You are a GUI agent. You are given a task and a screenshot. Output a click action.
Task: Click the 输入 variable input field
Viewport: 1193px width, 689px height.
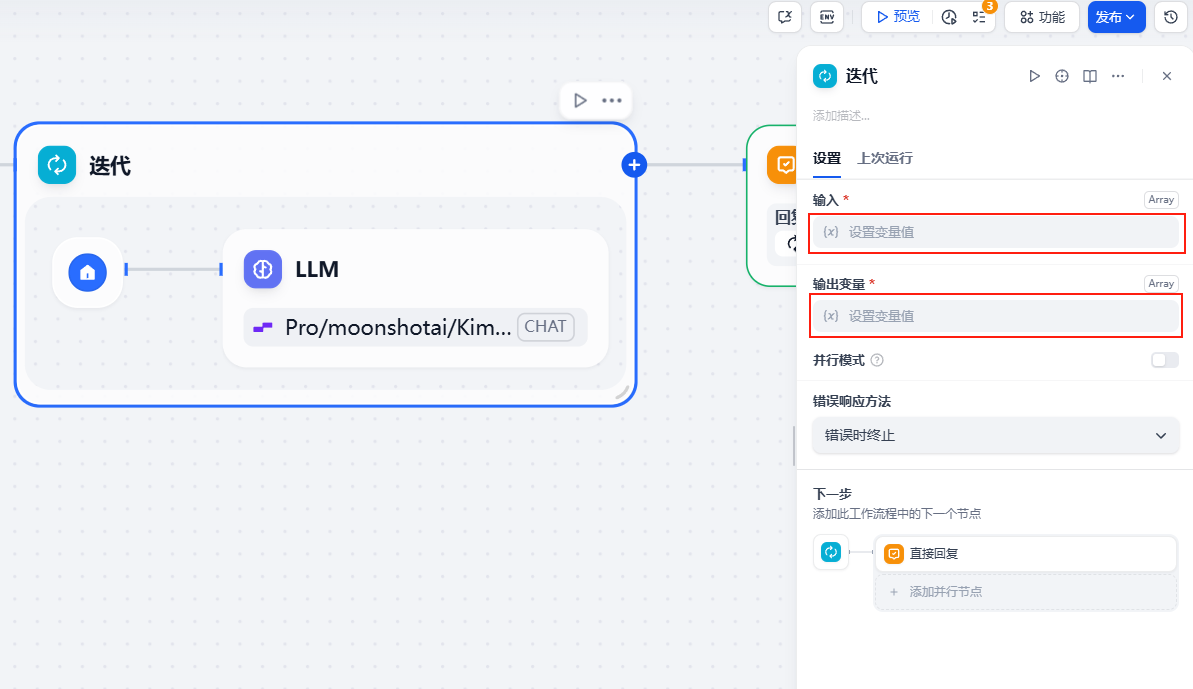coord(995,232)
